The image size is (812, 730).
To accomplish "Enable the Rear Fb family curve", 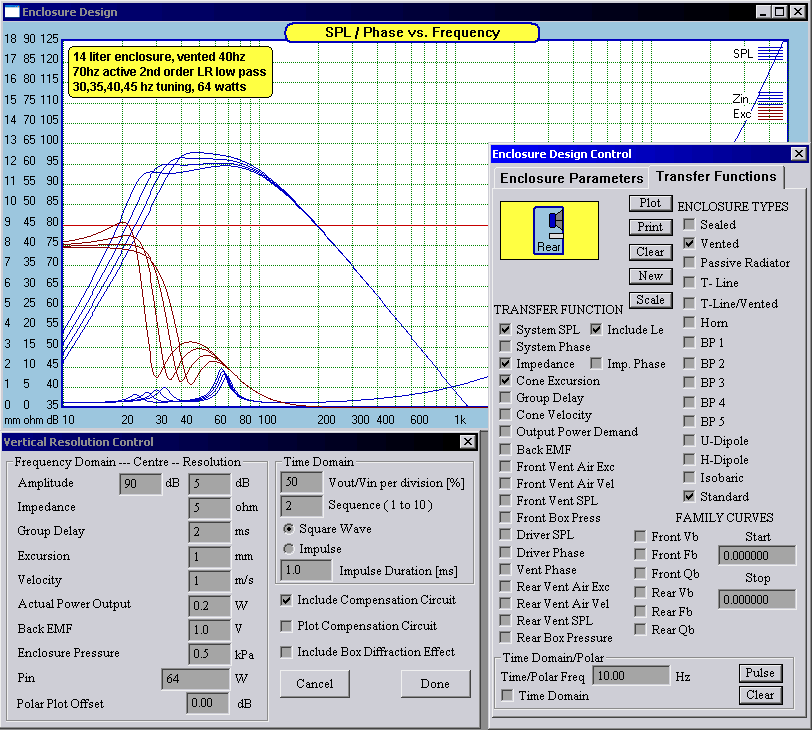I will coord(640,612).
